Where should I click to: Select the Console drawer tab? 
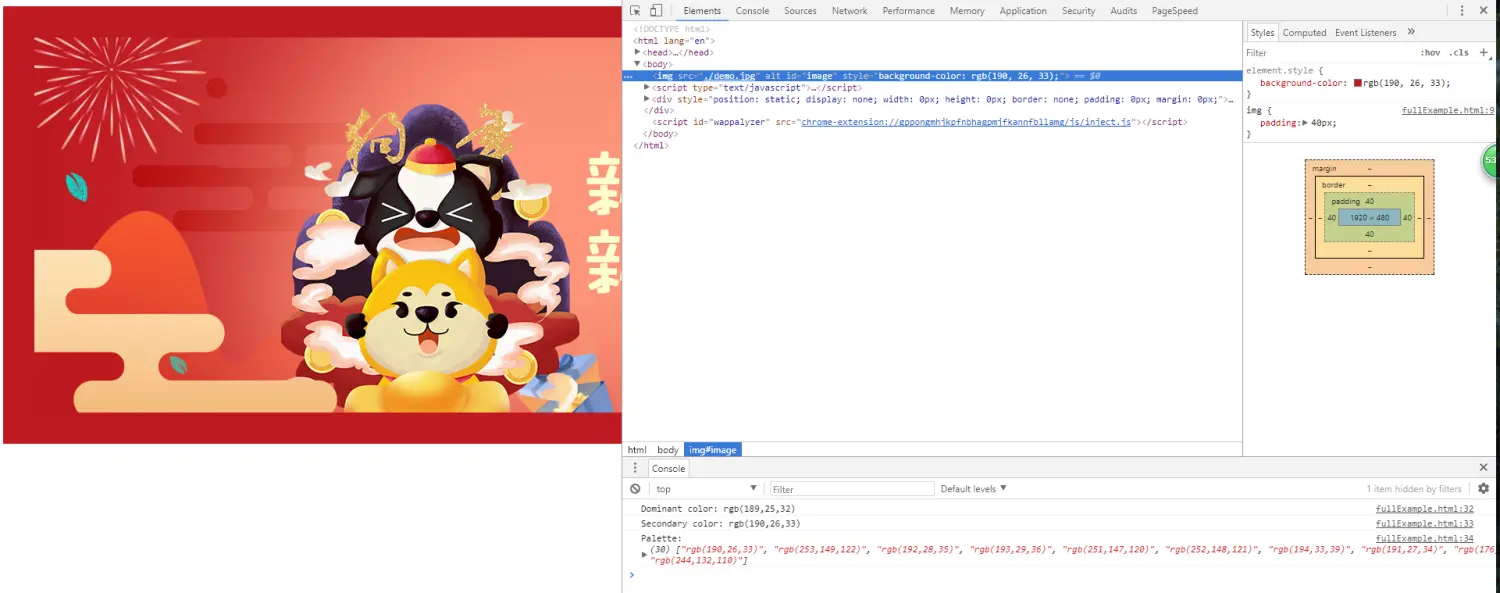[x=668, y=468]
